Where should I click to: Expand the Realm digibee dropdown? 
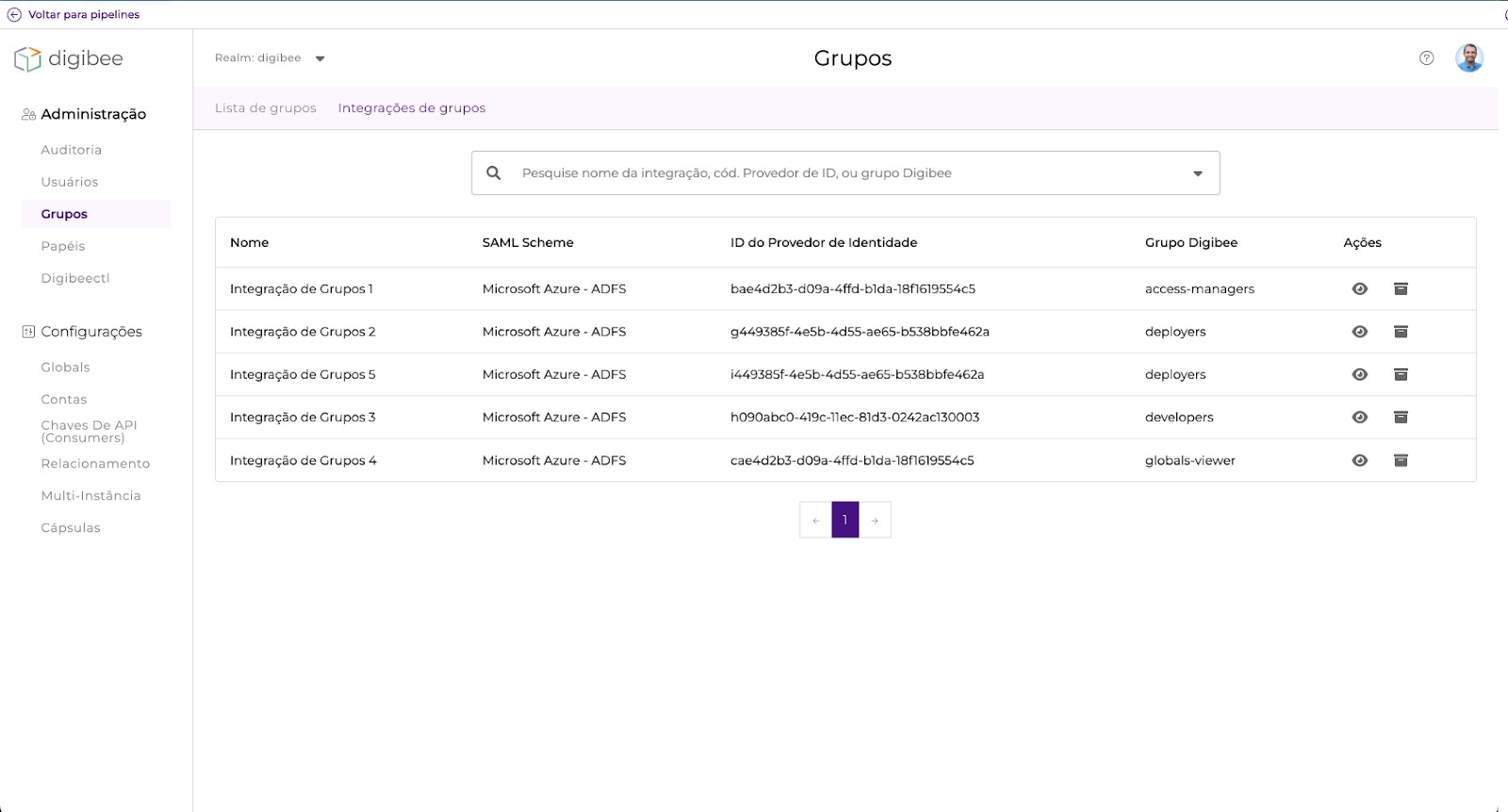pyautogui.click(x=320, y=58)
